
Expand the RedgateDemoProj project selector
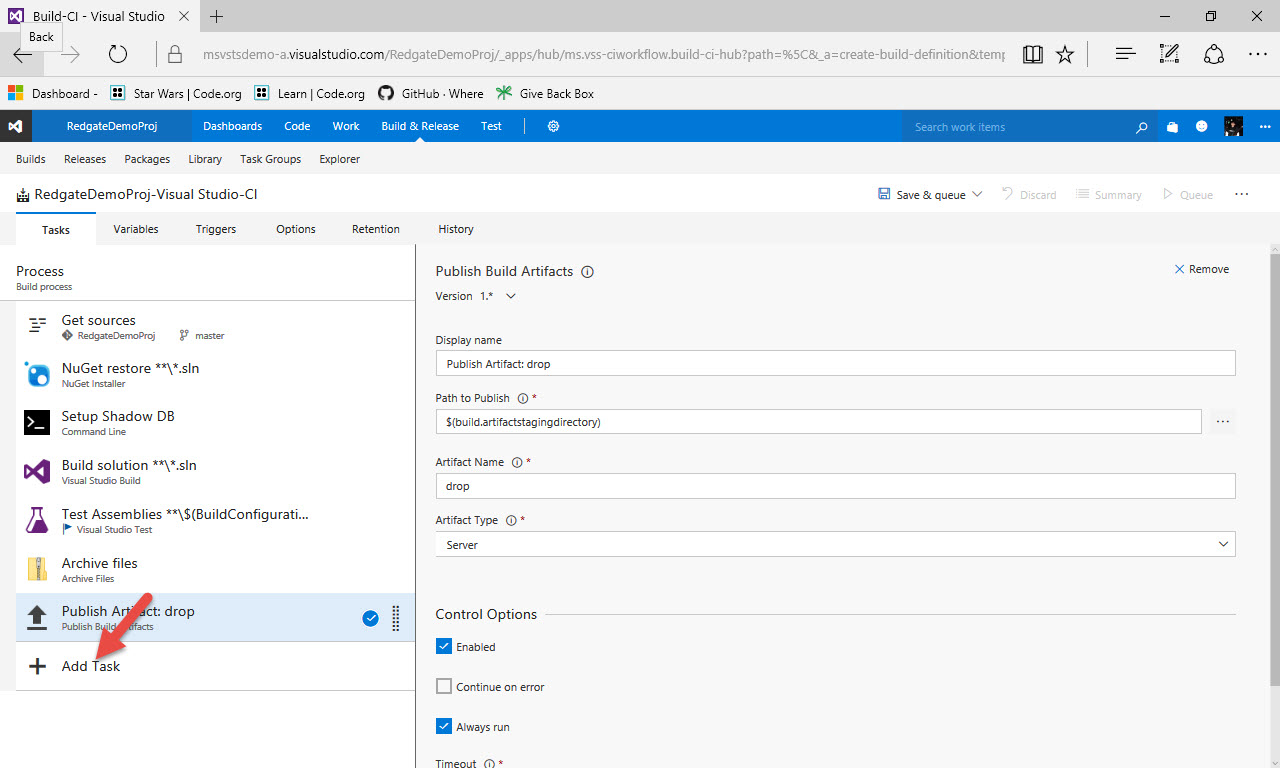point(111,126)
